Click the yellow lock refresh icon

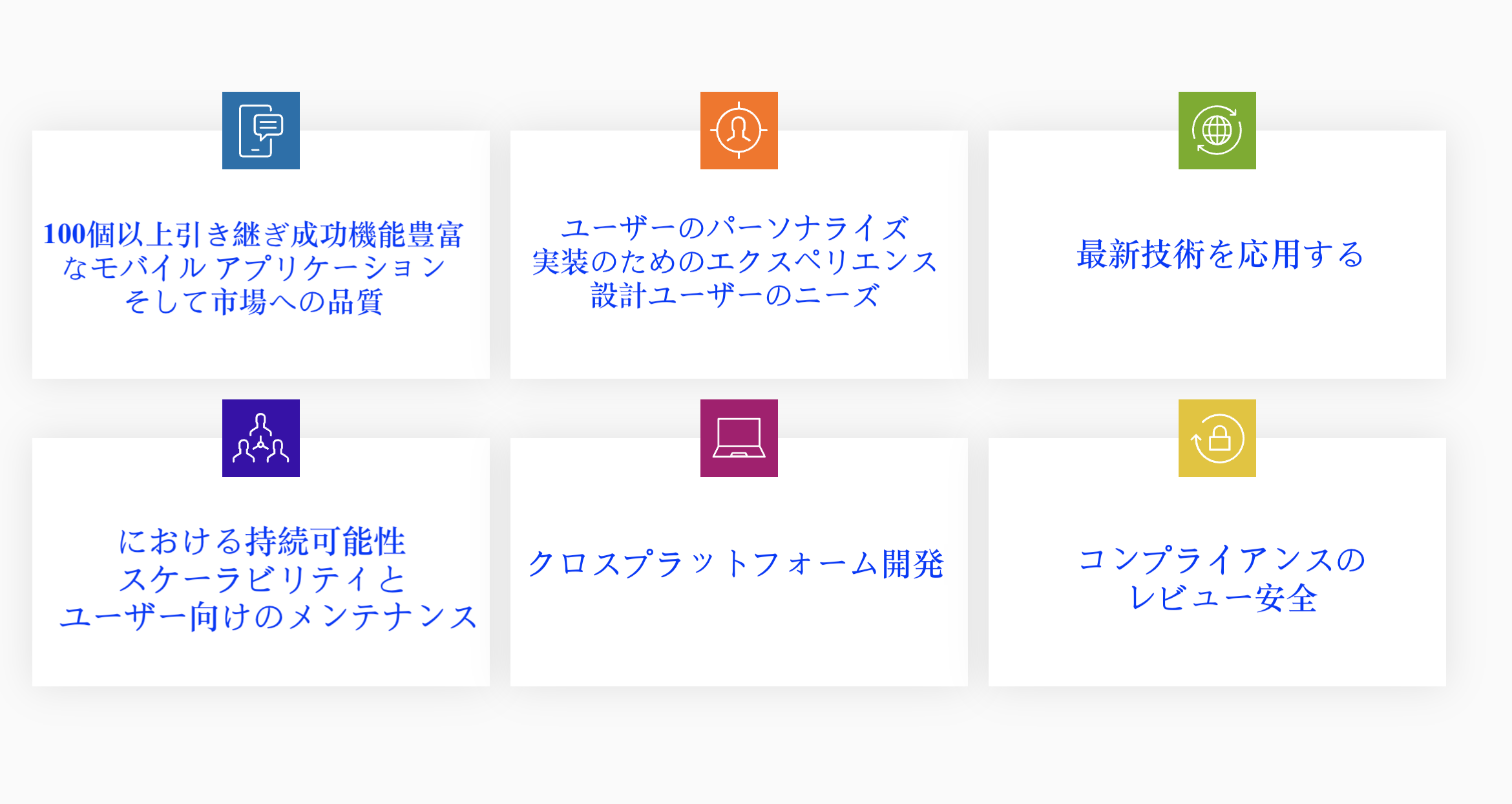[x=1217, y=438]
